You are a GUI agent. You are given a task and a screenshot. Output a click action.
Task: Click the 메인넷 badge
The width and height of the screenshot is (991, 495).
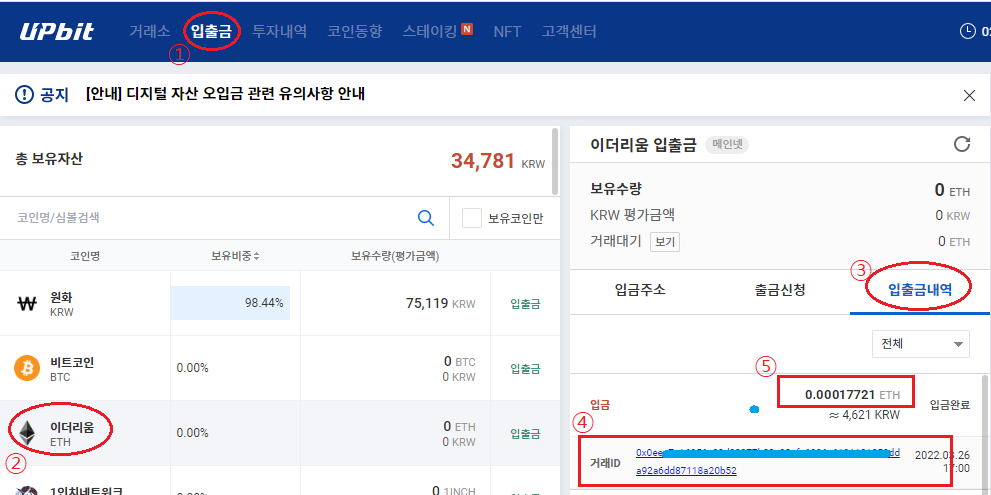[726, 145]
